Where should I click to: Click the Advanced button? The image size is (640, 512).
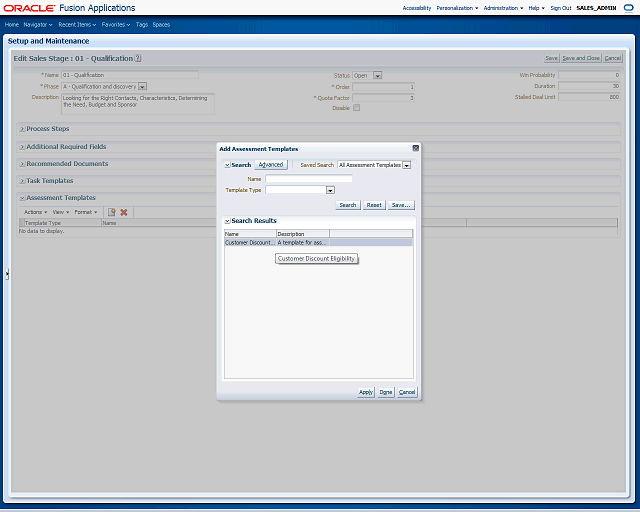point(271,165)
